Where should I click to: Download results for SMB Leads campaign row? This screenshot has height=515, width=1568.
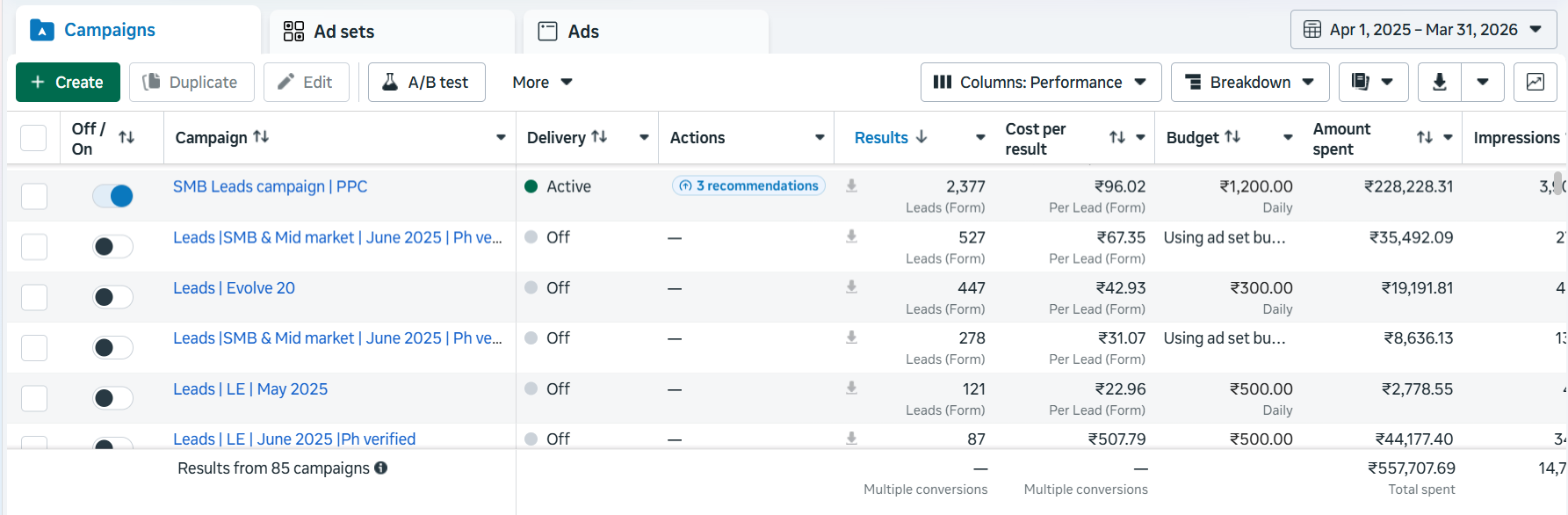click(851, 185)
